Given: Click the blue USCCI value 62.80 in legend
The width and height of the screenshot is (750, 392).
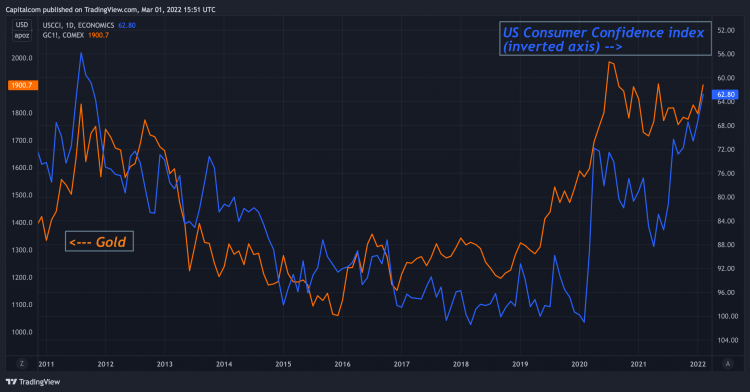Looking at the screenshot, I should 127,25.
